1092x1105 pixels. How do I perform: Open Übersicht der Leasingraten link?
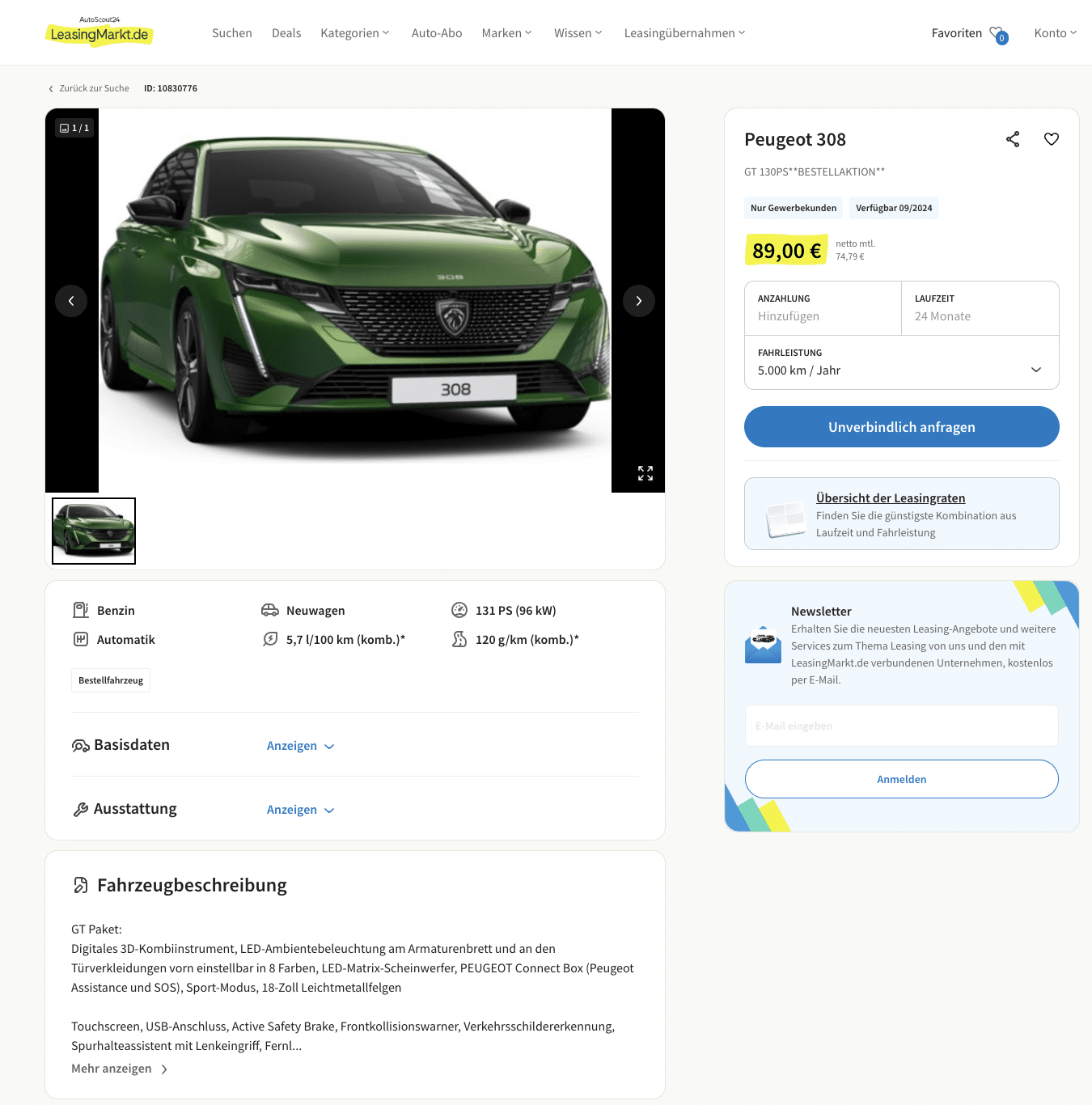coord(891,498)
